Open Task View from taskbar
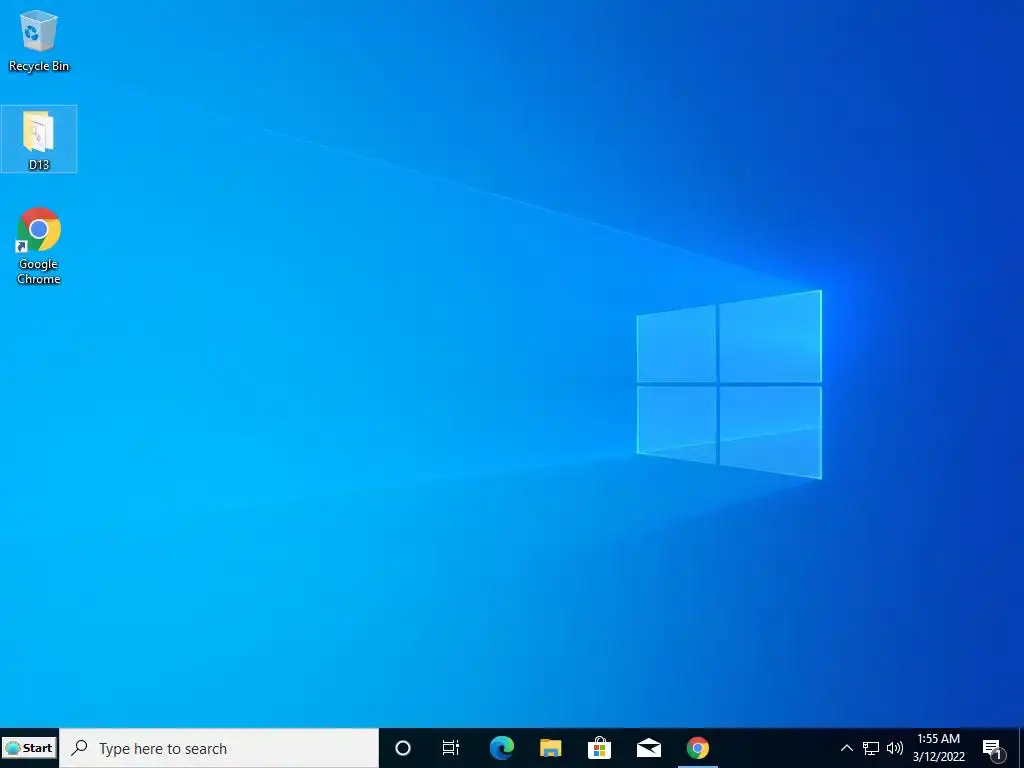 pyautogui.click(x=451, y=748)
